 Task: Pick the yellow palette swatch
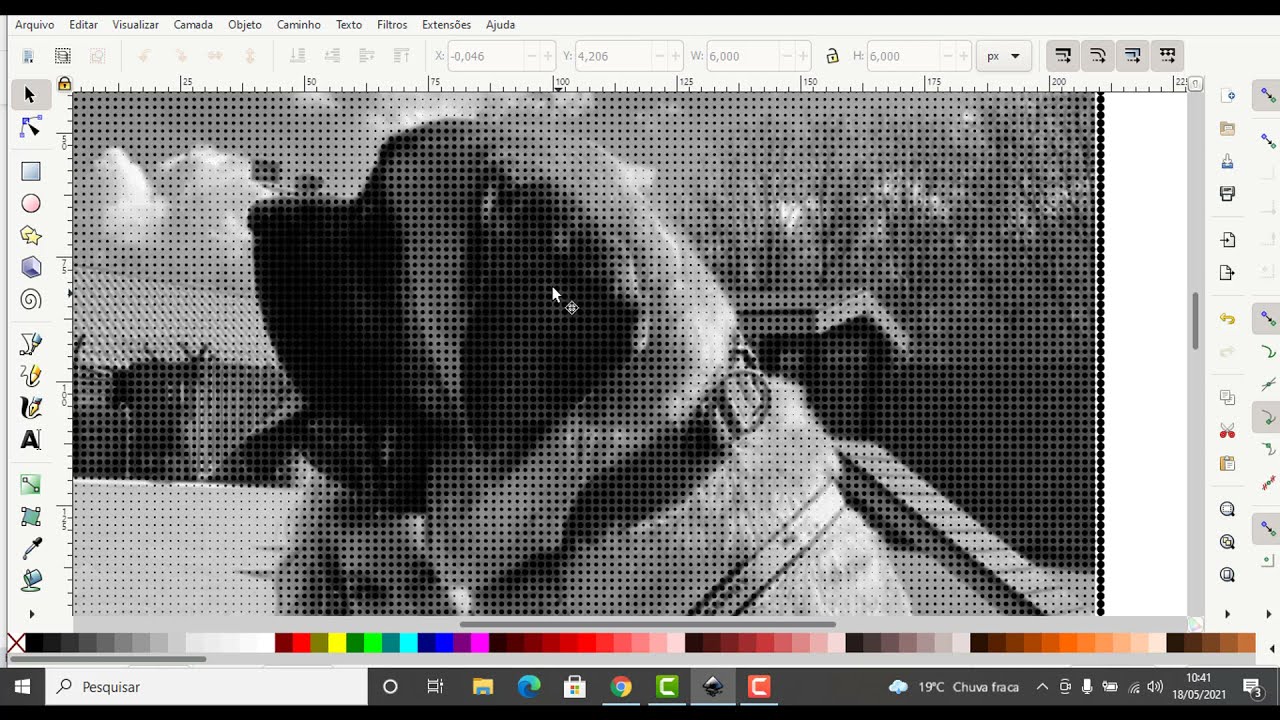(x=337, y=642)
